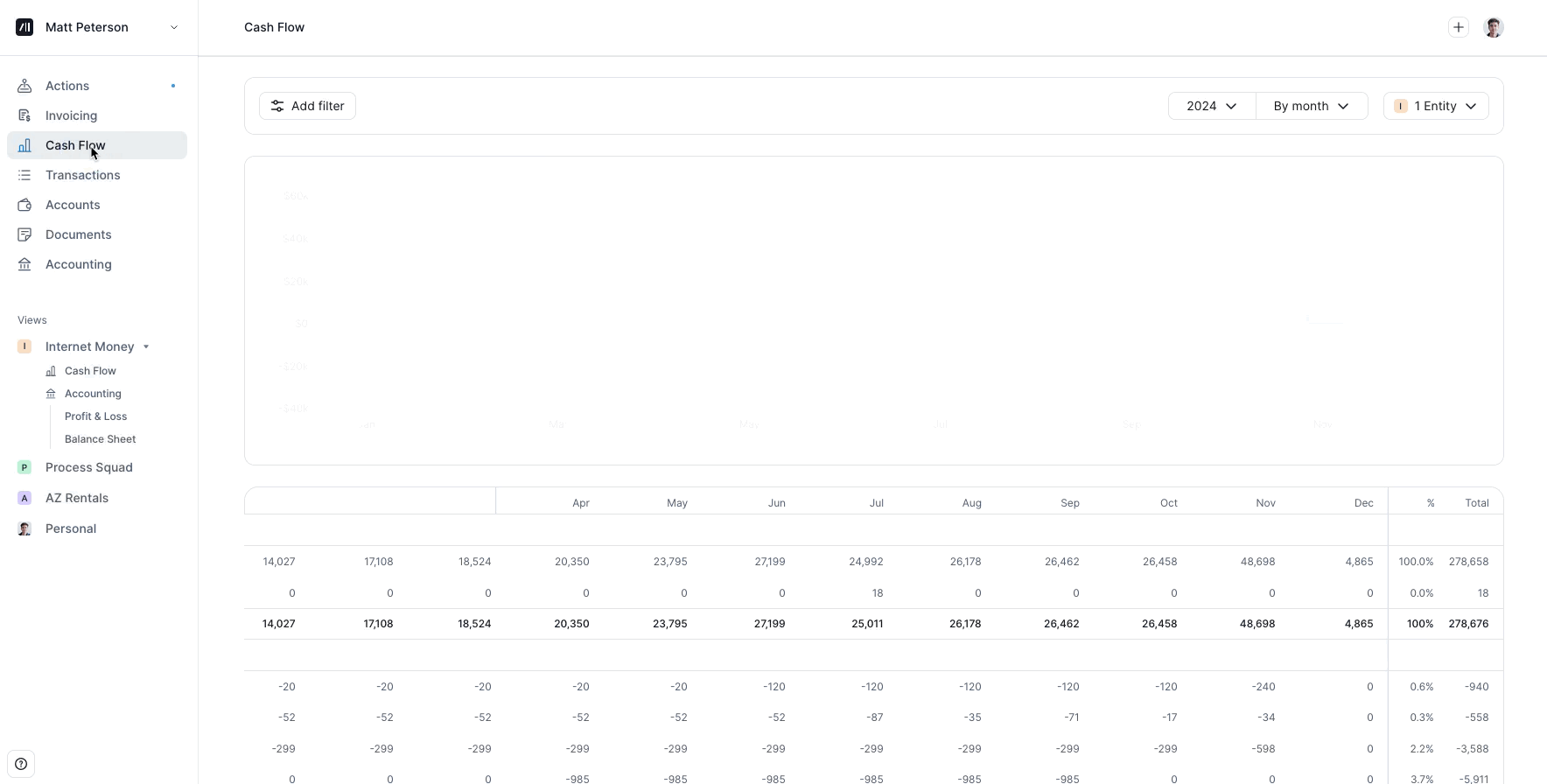
Task: Open the By month period dropdown
Action: pyautogui.click(x=1311, y=106)
